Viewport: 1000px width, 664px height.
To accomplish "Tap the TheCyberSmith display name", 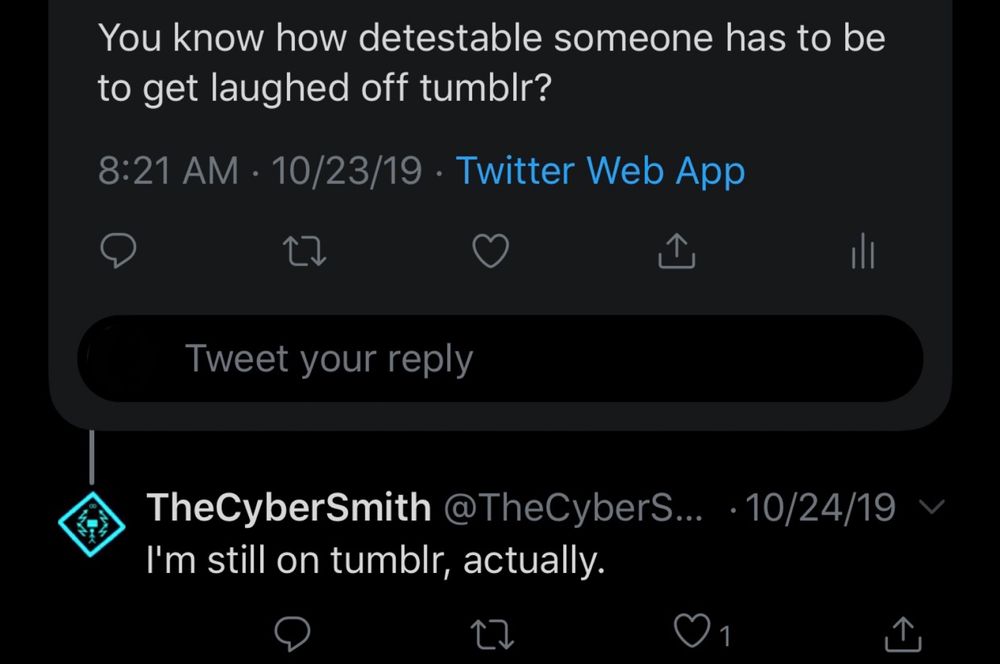I will (x=288, y=508).
